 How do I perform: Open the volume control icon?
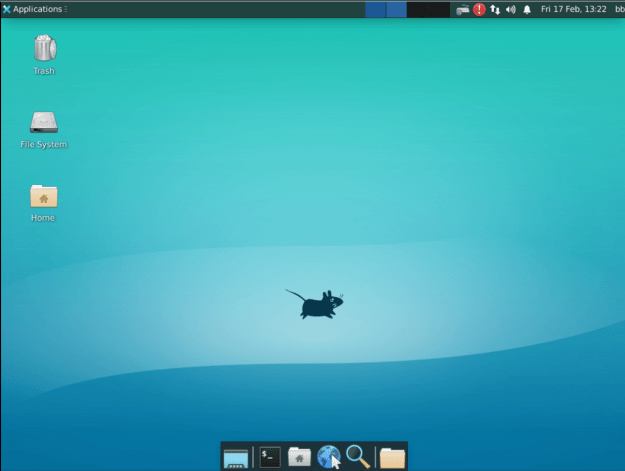[x=511, y=10]
